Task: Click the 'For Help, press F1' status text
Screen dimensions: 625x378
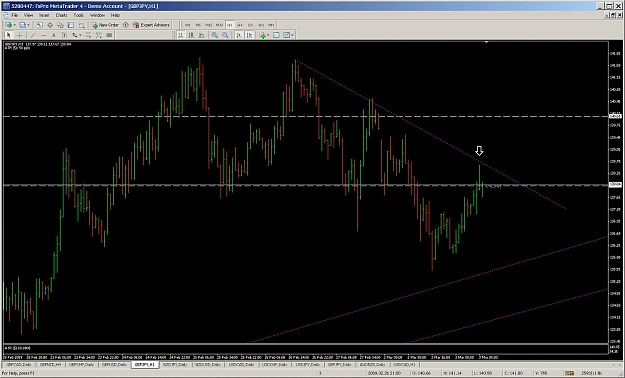Action: (x=18, y=373)
